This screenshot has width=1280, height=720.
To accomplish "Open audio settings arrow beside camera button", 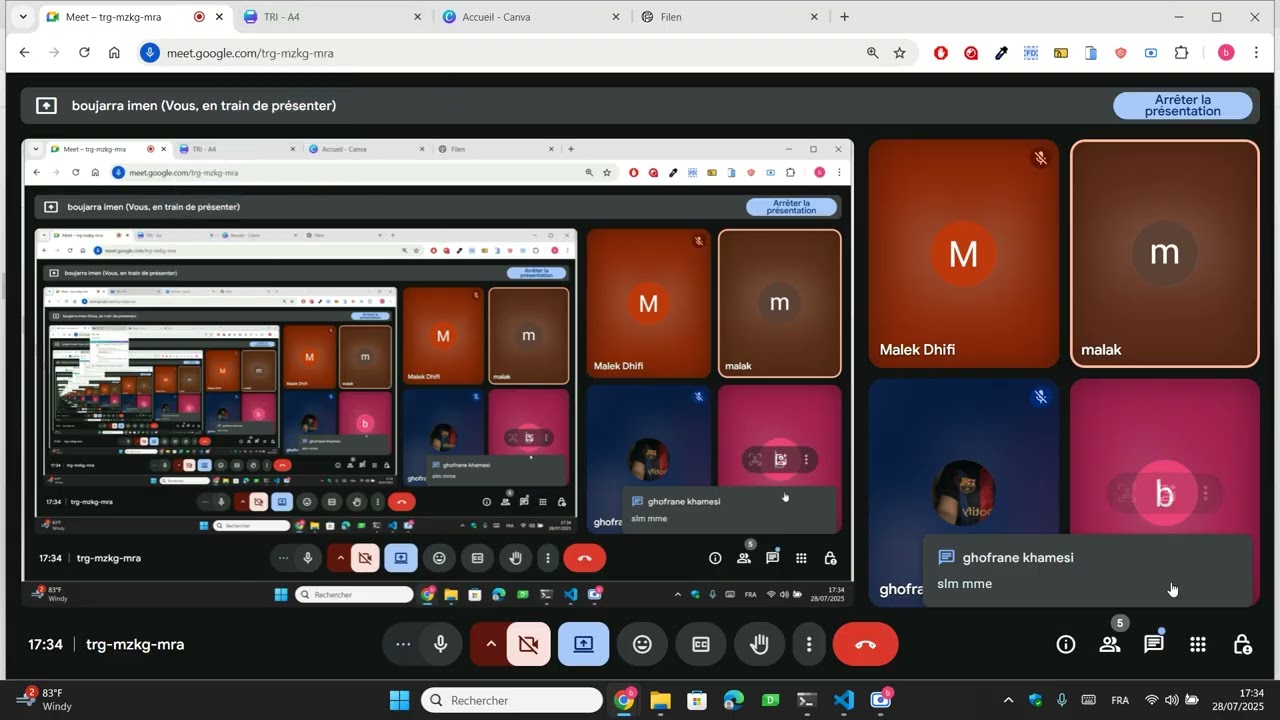I will pos(490,645).
